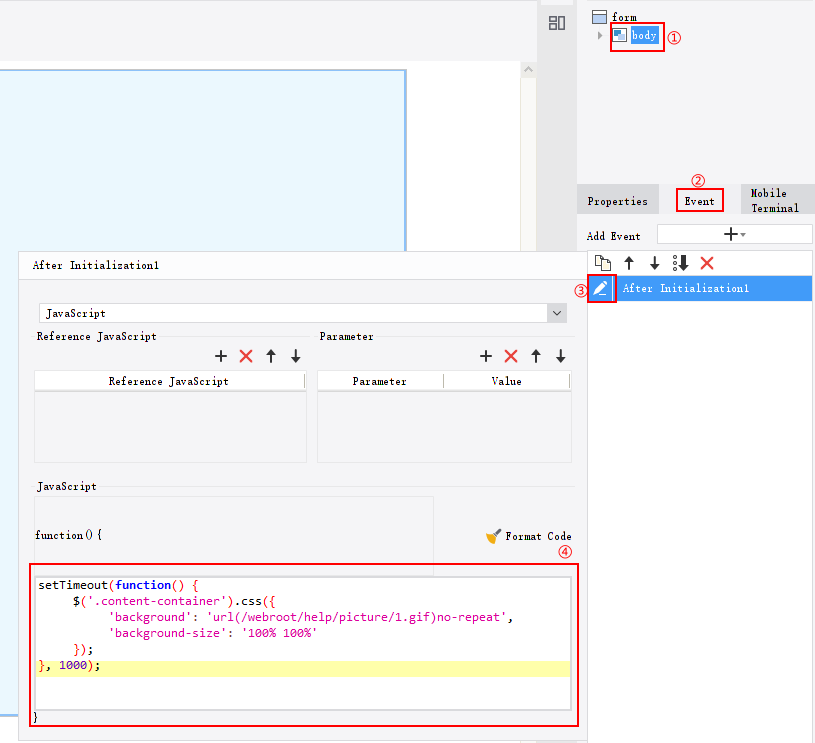Sort the event list using sort icon
This screenshot has width=815, height=743.
[x=681, y=262]
